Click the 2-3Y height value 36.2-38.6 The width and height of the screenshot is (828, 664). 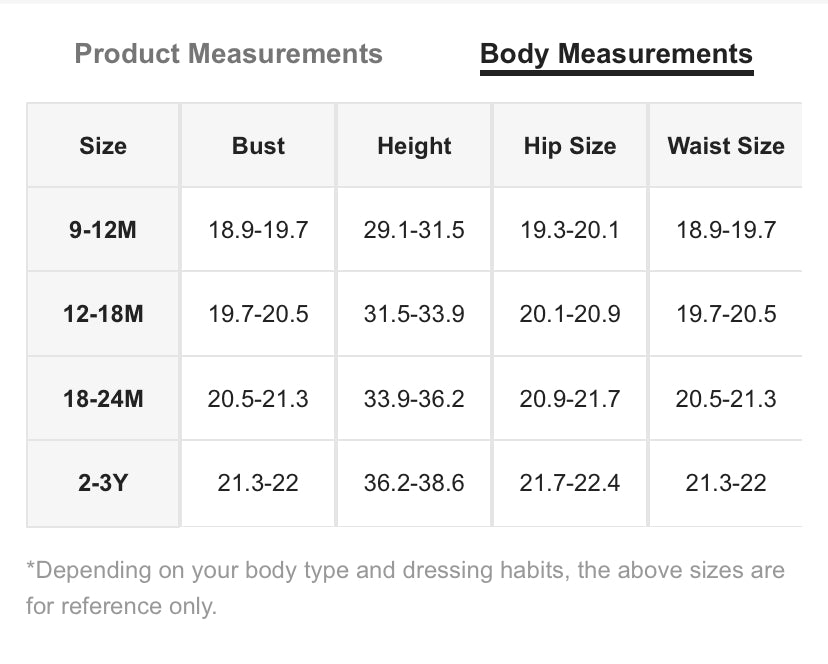coord(414,483)
